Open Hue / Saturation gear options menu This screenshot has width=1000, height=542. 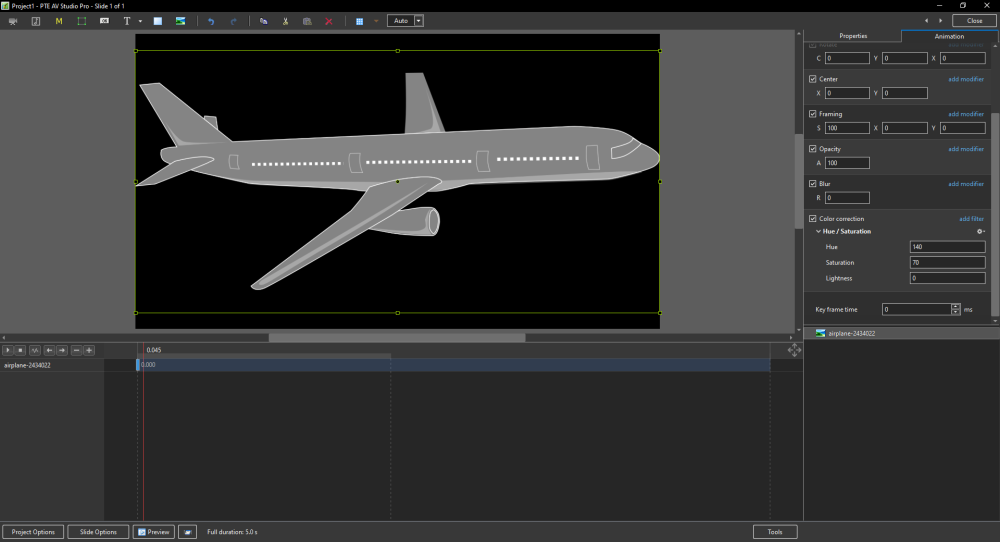(x=980, y=232)
